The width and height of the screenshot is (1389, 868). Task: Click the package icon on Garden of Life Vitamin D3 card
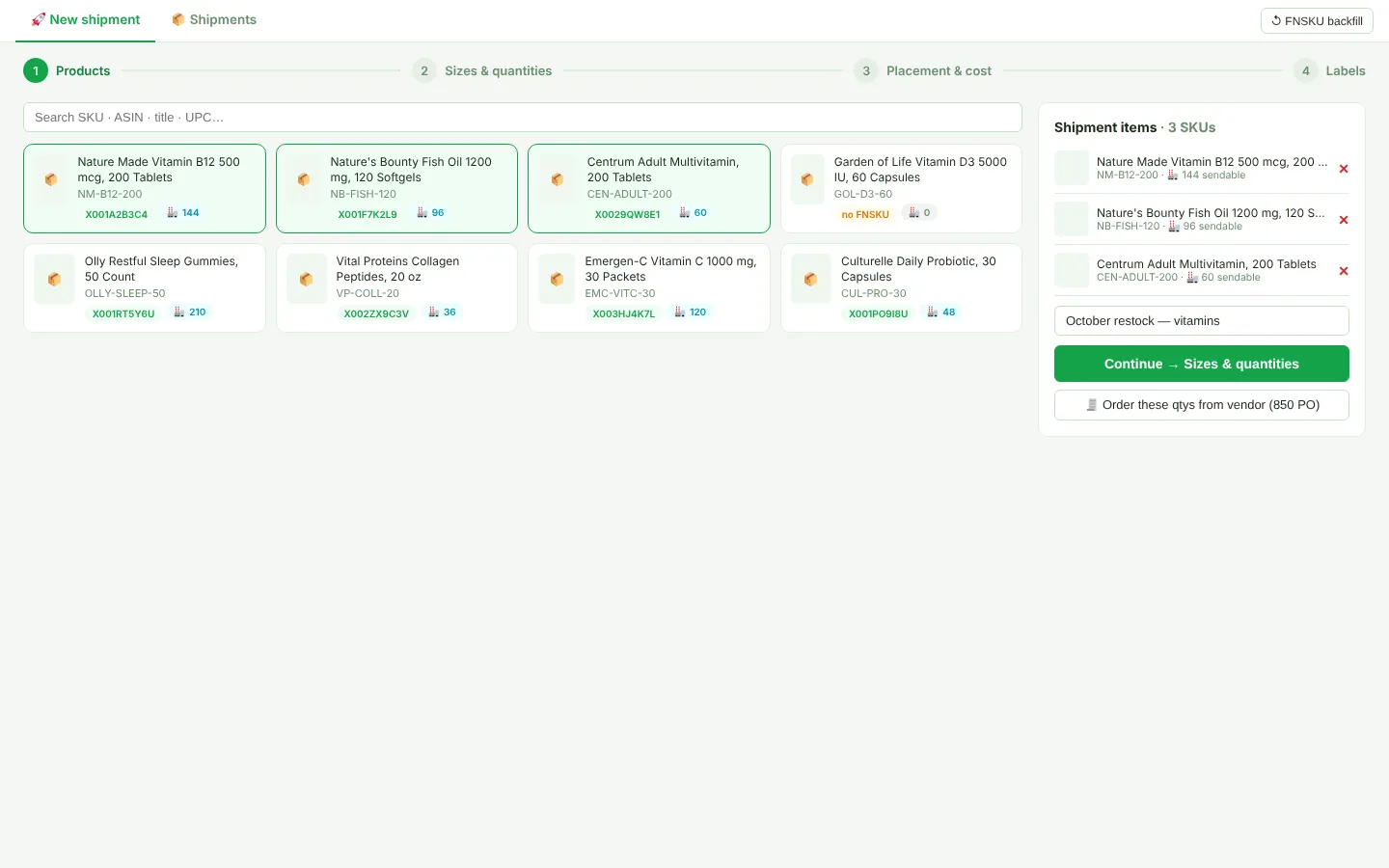click(807, 179)
